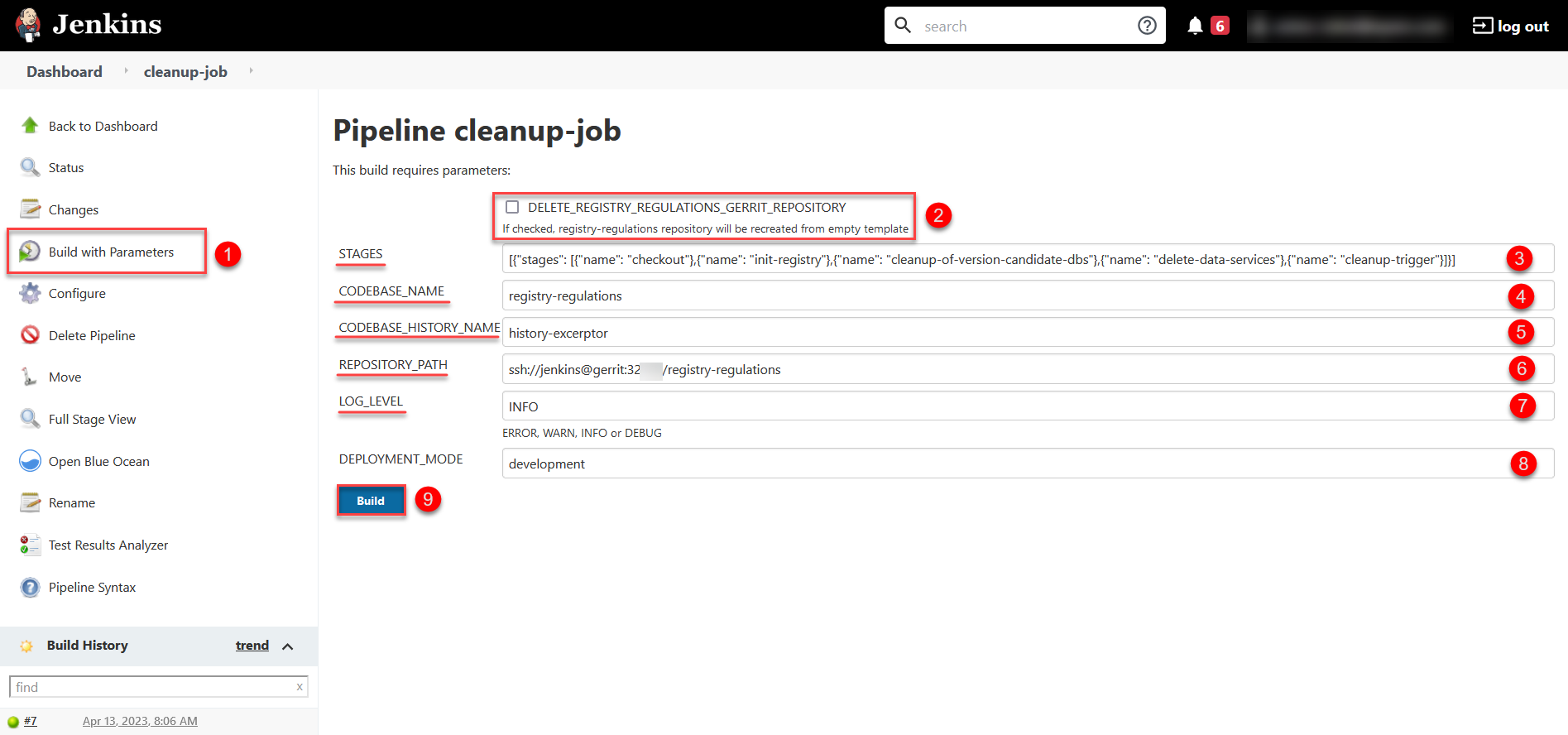Open build #7 link in history

click(x=31, y=721)
